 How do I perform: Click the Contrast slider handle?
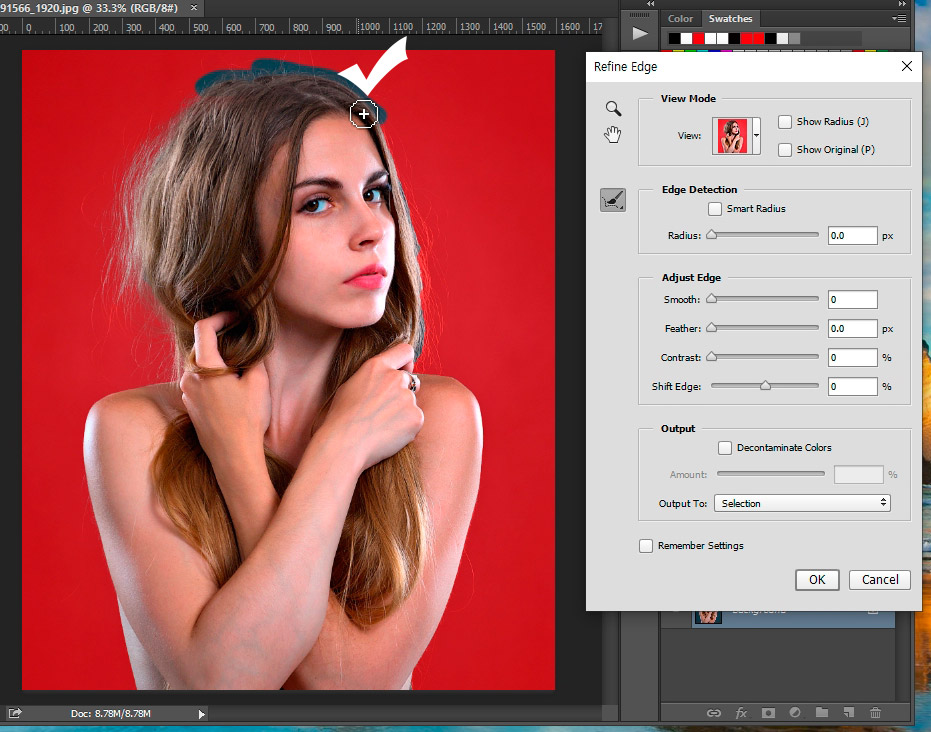click(x=711, y=357)
